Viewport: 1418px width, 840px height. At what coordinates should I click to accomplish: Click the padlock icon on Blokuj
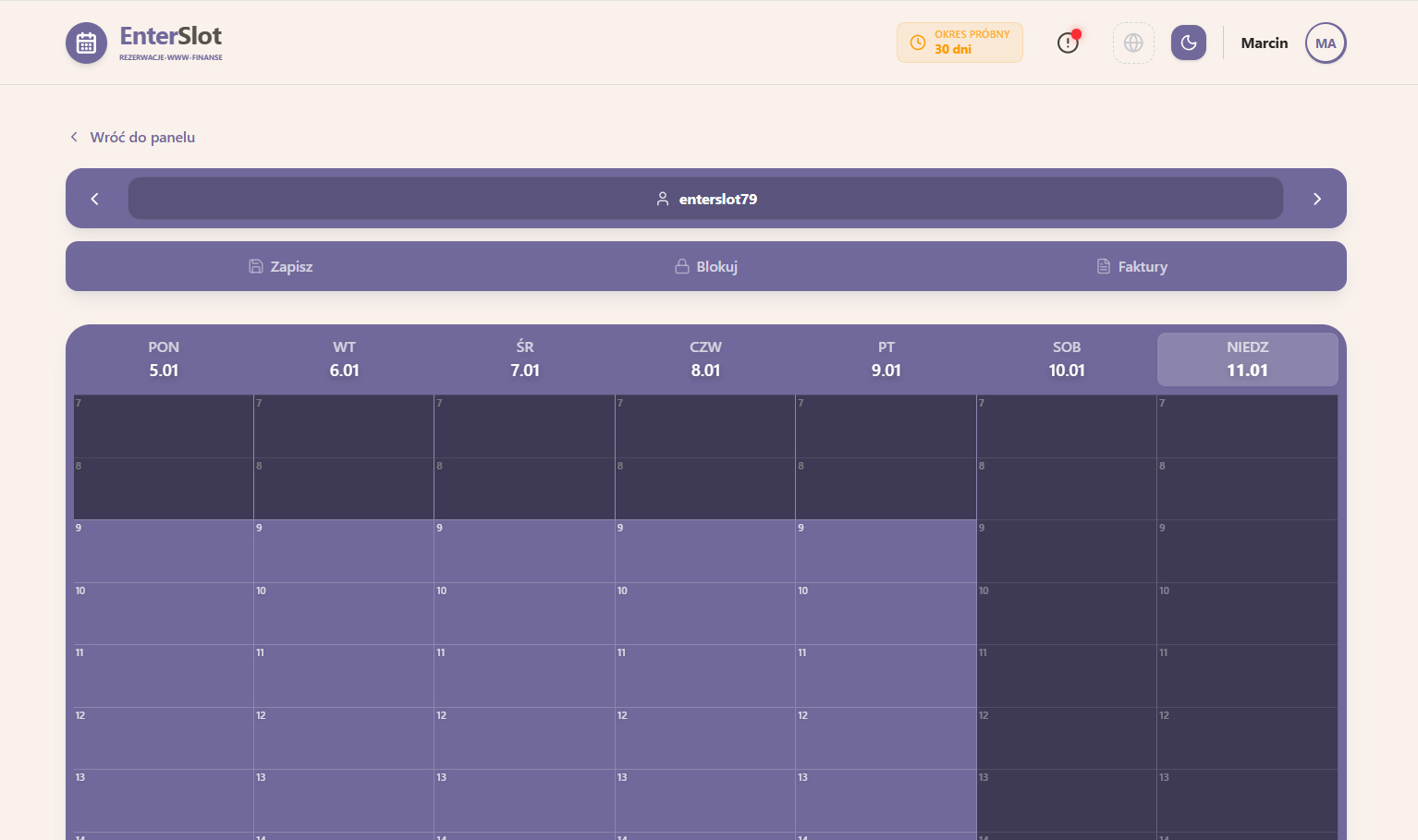click(x=681, y=266)
